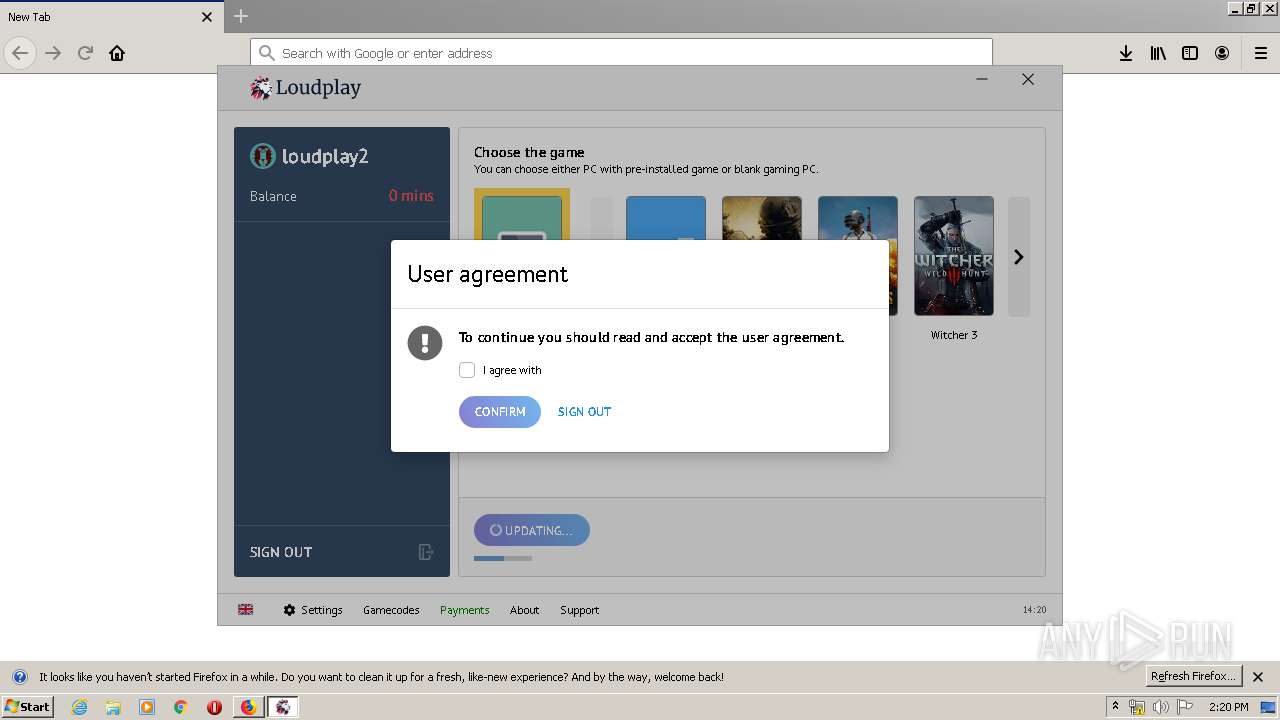
Task: Show next games with right arrow
Action: pos(1018,257)
